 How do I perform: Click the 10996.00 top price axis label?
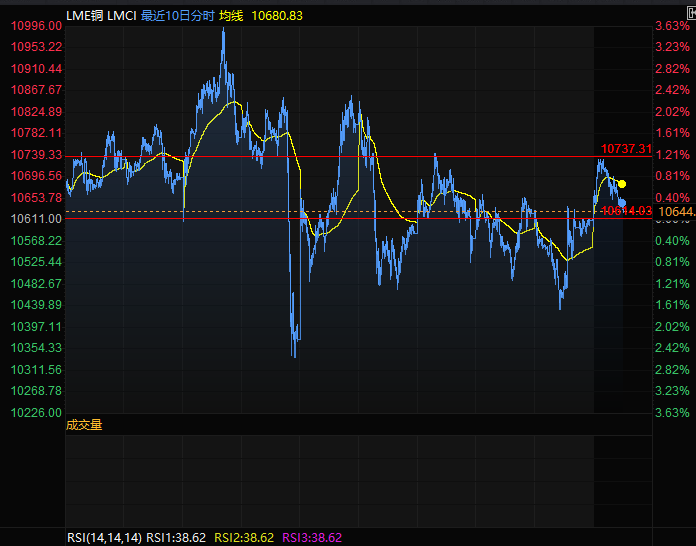point(36,26)
